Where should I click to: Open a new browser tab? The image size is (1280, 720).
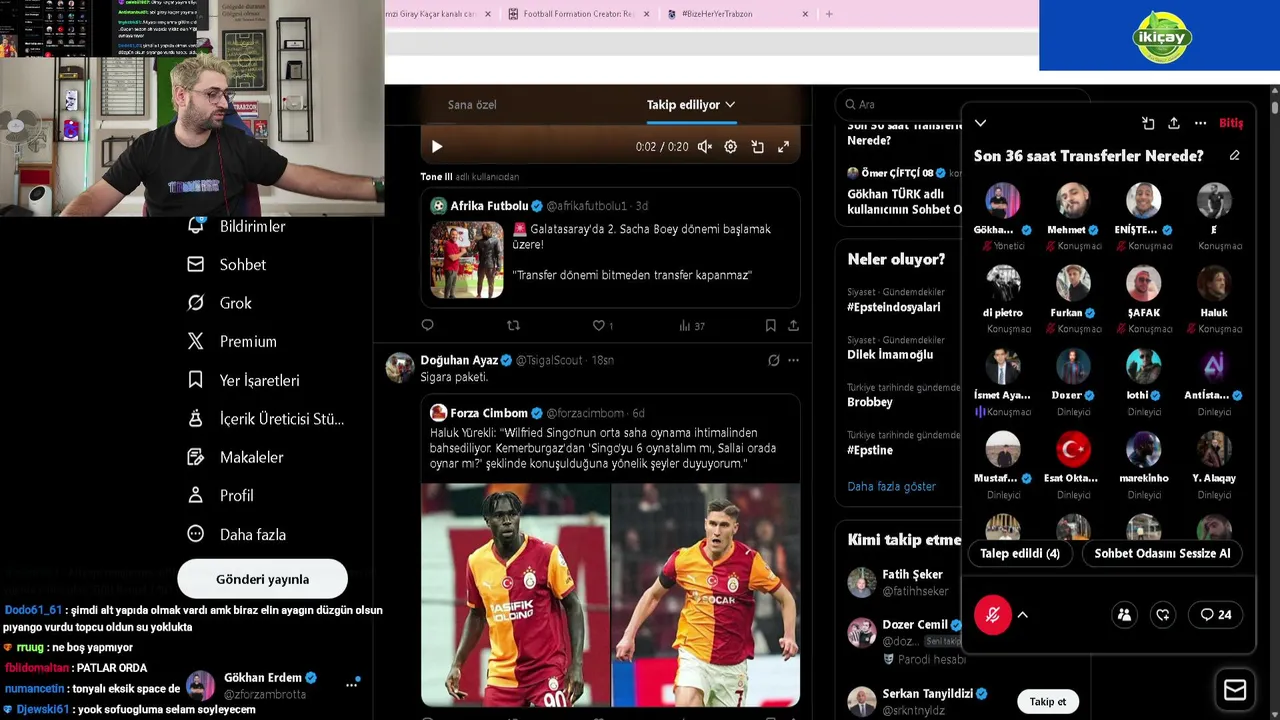coord(828,14)
